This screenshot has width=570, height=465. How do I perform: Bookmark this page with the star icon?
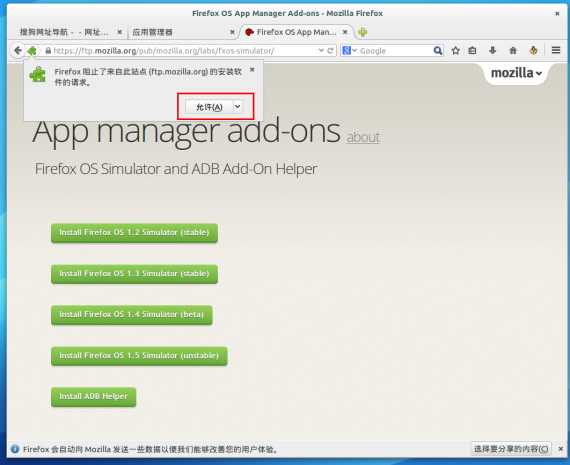455,51
